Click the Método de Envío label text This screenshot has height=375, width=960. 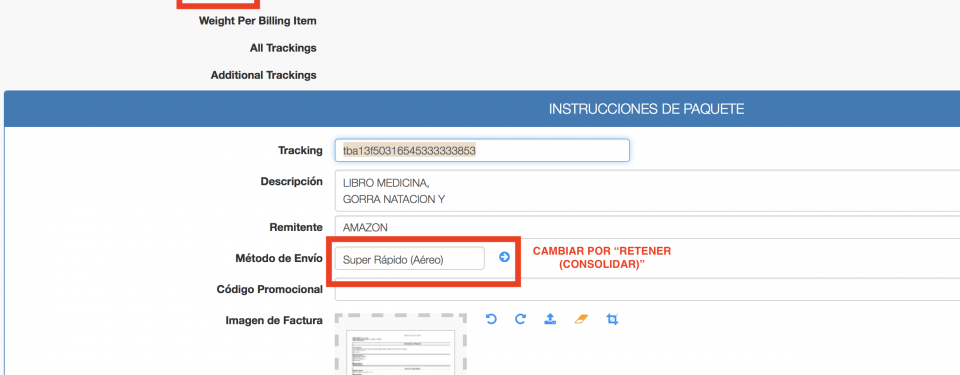[279, 258]
